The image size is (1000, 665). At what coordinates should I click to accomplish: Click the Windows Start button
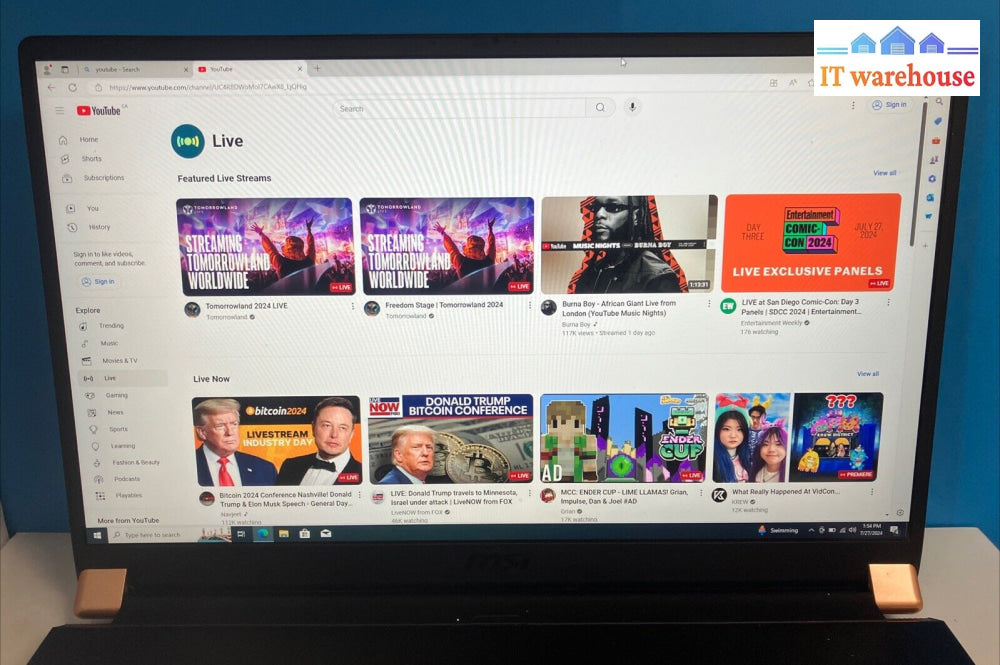pyautogui.click(x=97, y=535)
